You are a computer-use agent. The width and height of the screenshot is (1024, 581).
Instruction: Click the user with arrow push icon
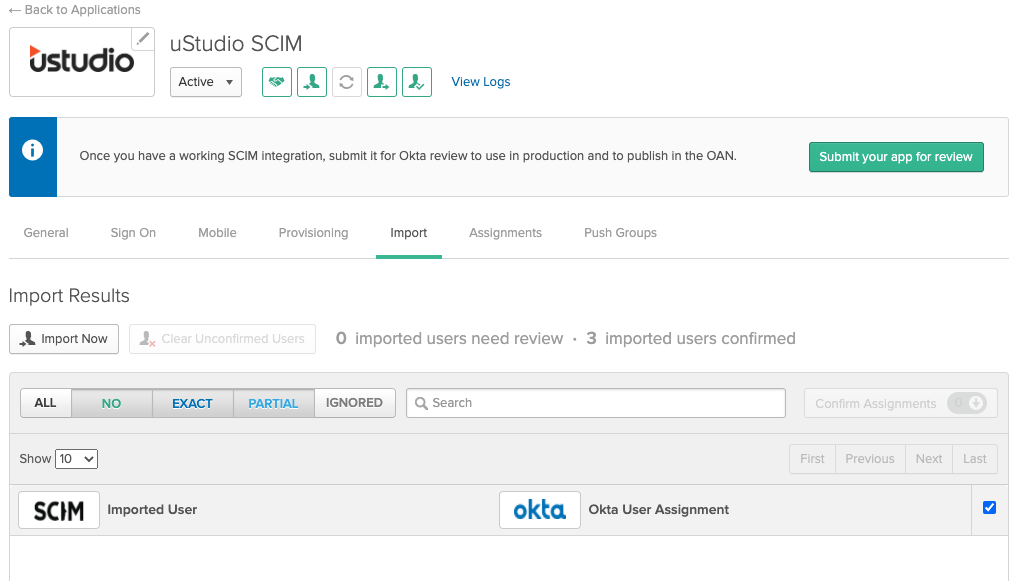click(381, 82)
